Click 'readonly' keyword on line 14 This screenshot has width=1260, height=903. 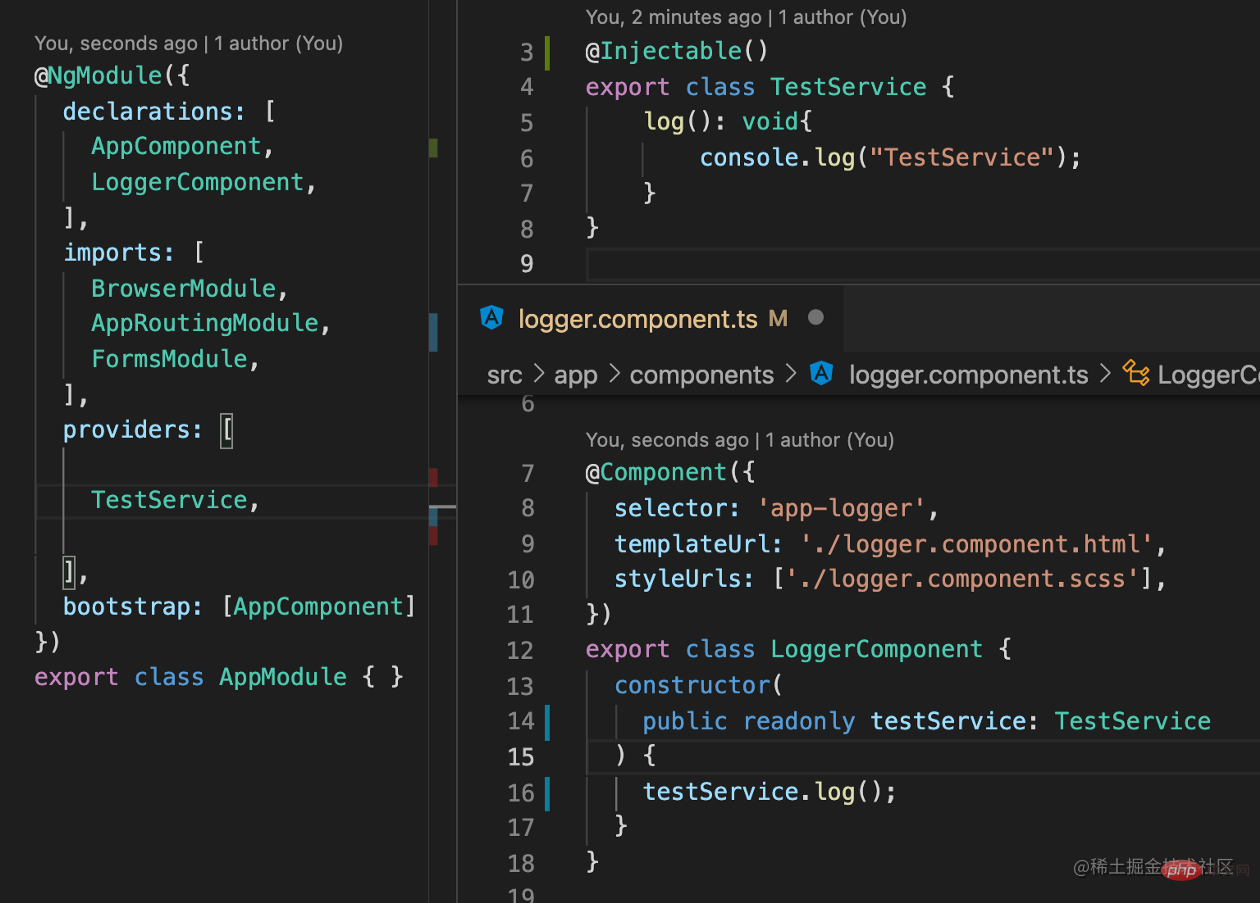[x=799, y=721]
